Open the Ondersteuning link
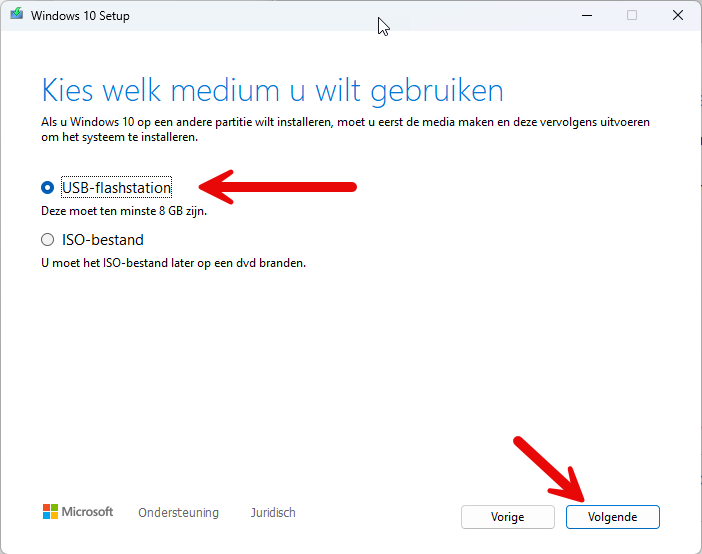702x554 pixels. click(178, 512)
